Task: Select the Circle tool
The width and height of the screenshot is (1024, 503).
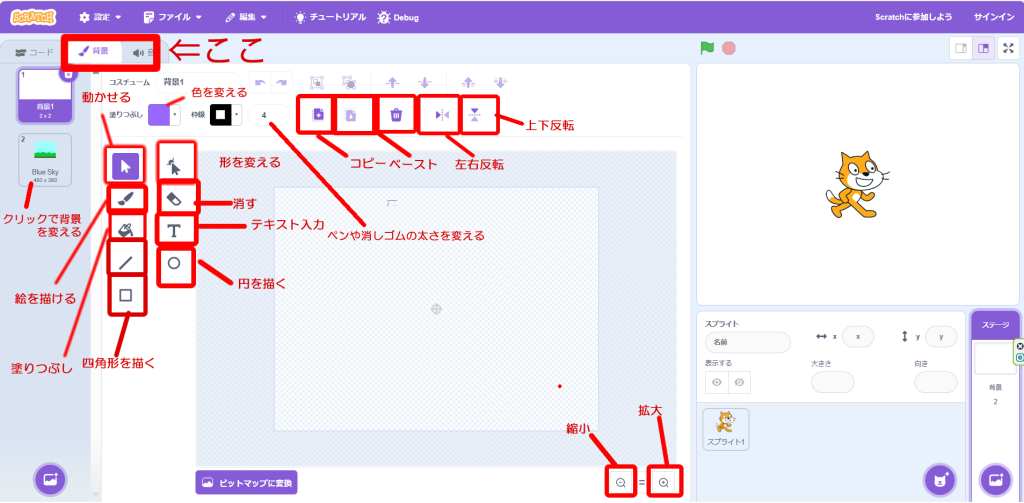Action: [x=175, y=263]
